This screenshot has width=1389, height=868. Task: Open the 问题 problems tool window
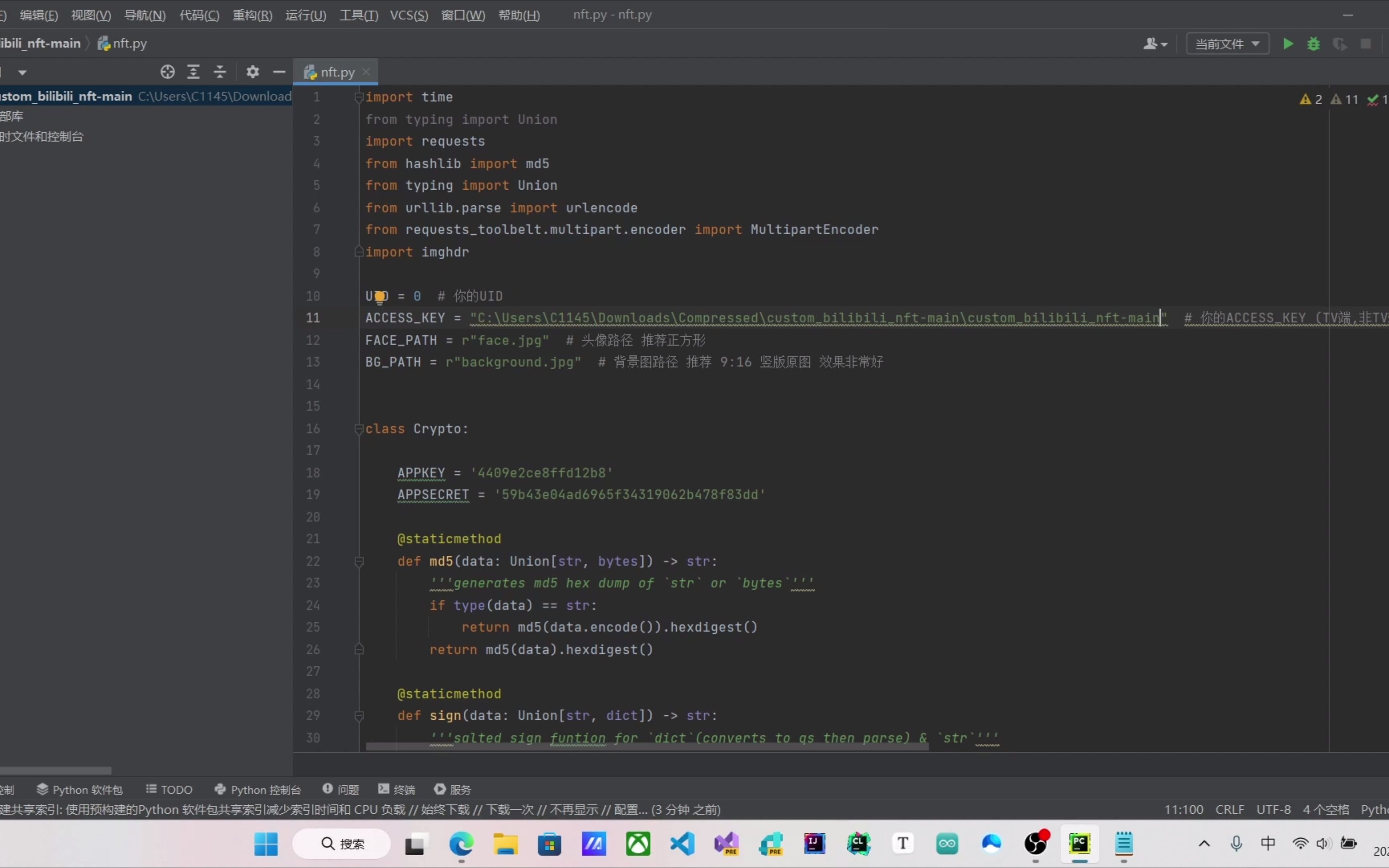click(341, 789)
